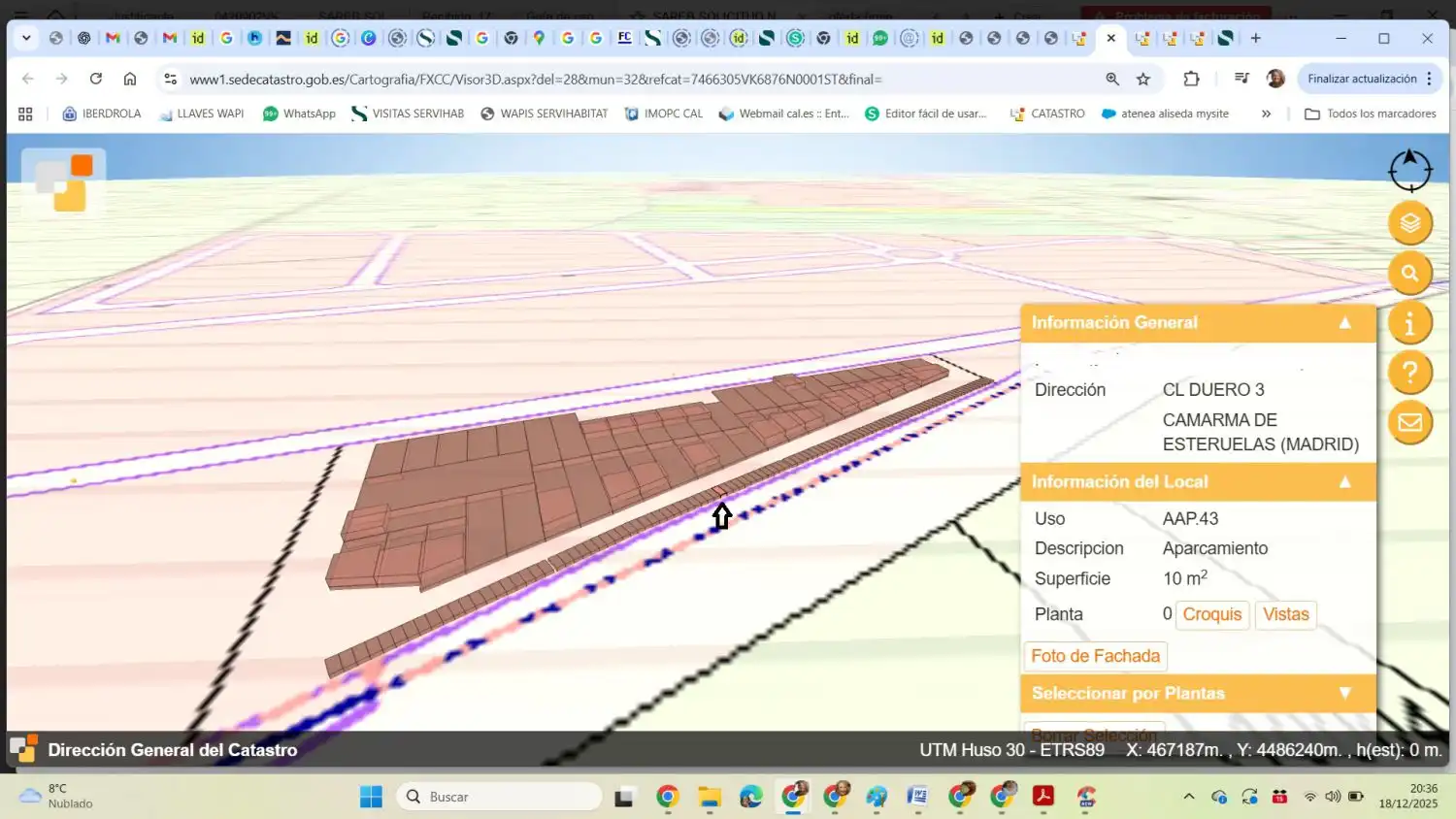Select the description value Aparcamiento
The image size is (1456, 819).
pyautogui.click(x=1215, y=548)
